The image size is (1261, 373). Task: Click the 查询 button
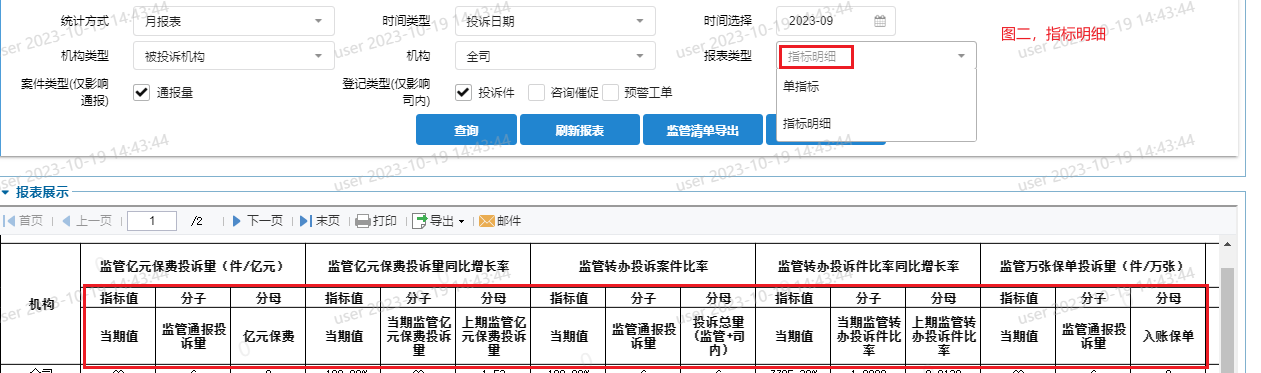tap(466, 130)
